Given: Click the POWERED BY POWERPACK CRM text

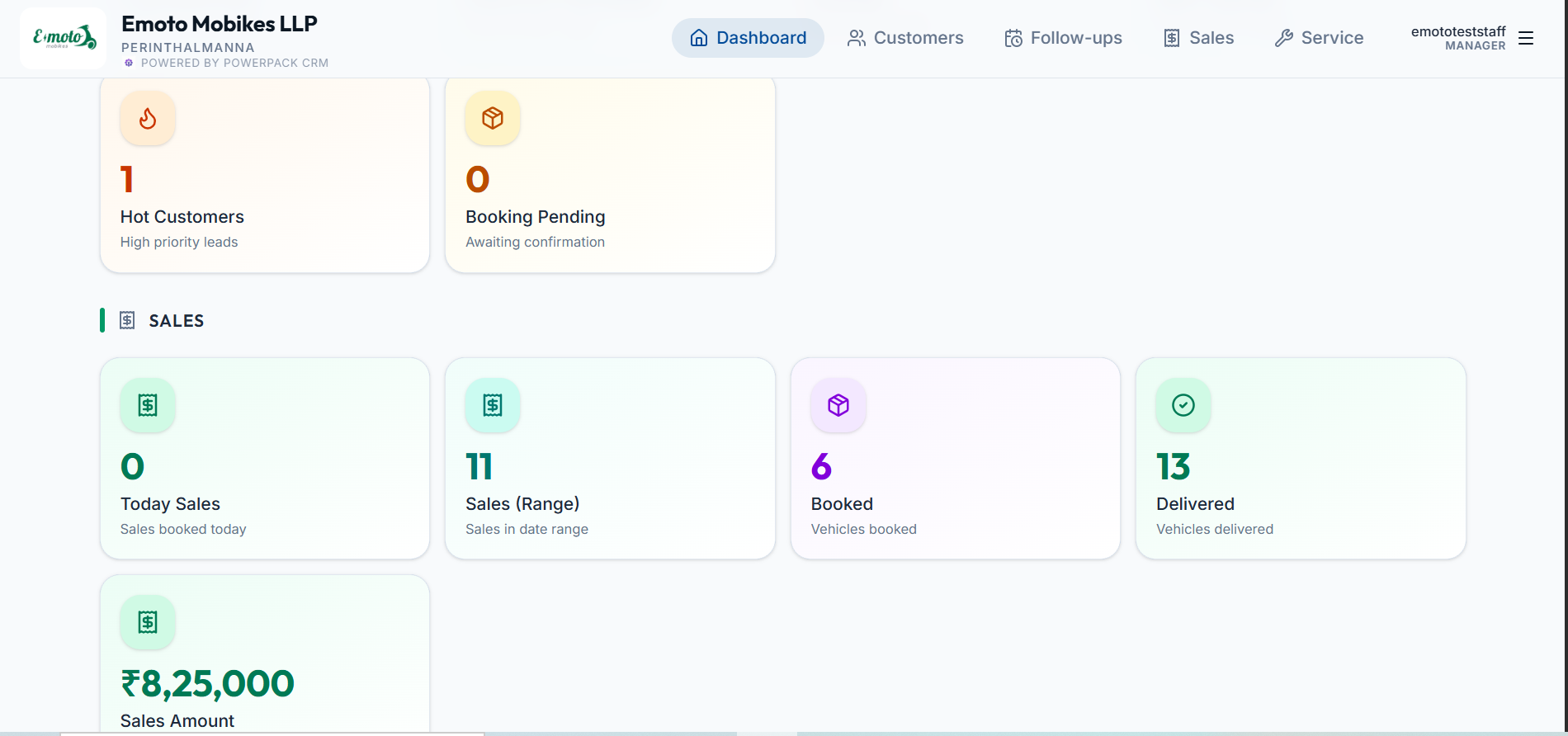Looking at the screenshot, I should point(234,63).
